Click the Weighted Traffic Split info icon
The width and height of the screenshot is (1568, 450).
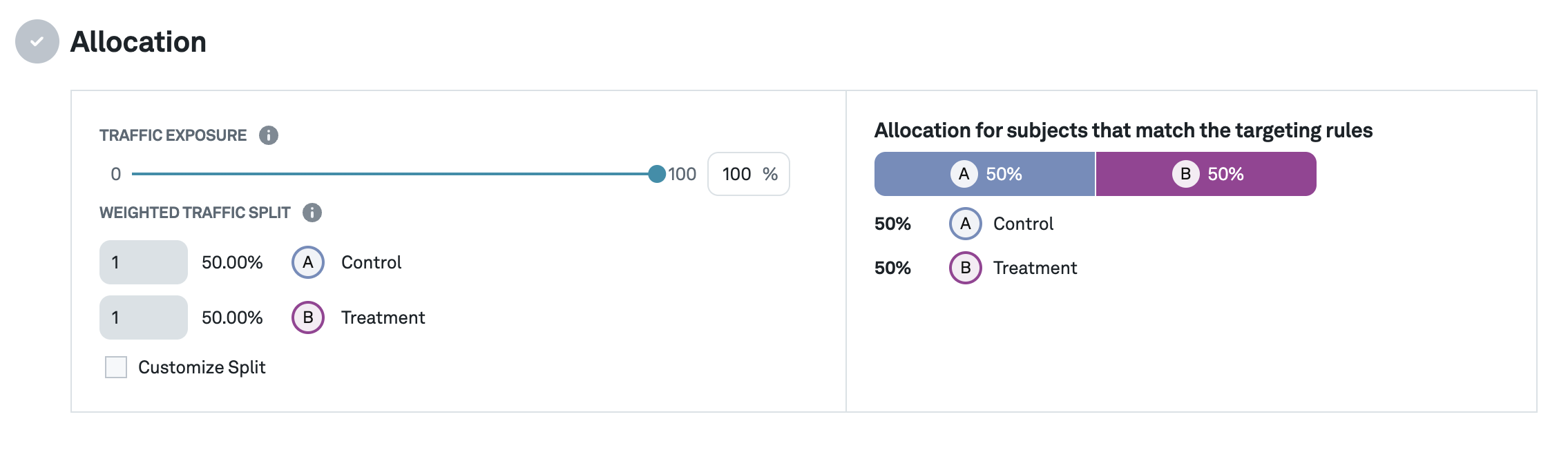[x=312, y=213]
